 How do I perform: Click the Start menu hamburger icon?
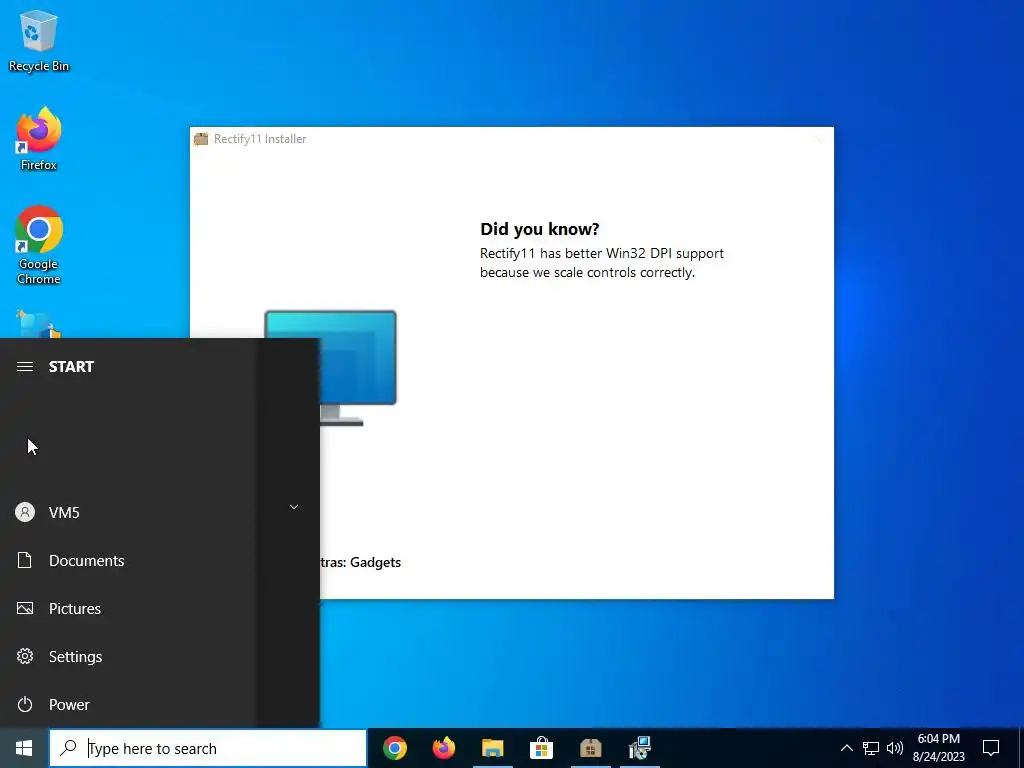25,366
